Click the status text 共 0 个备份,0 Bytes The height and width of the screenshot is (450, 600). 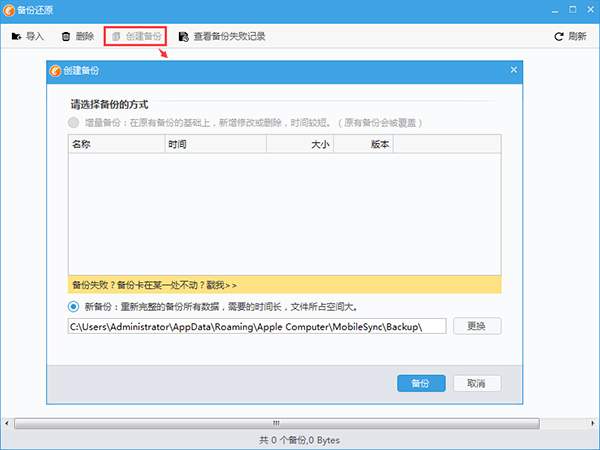[x=300, y=440]
